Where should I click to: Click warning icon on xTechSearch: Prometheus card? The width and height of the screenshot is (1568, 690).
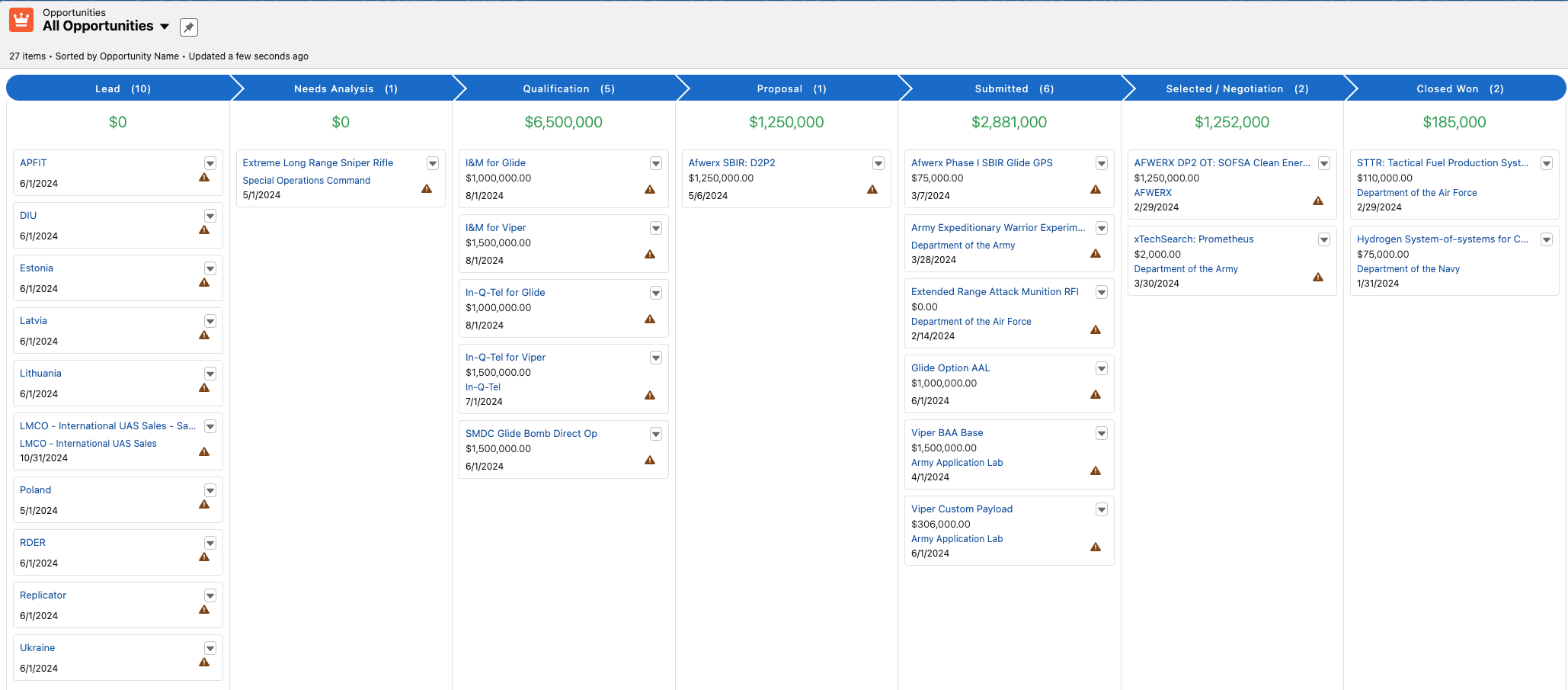[1318, 278]
